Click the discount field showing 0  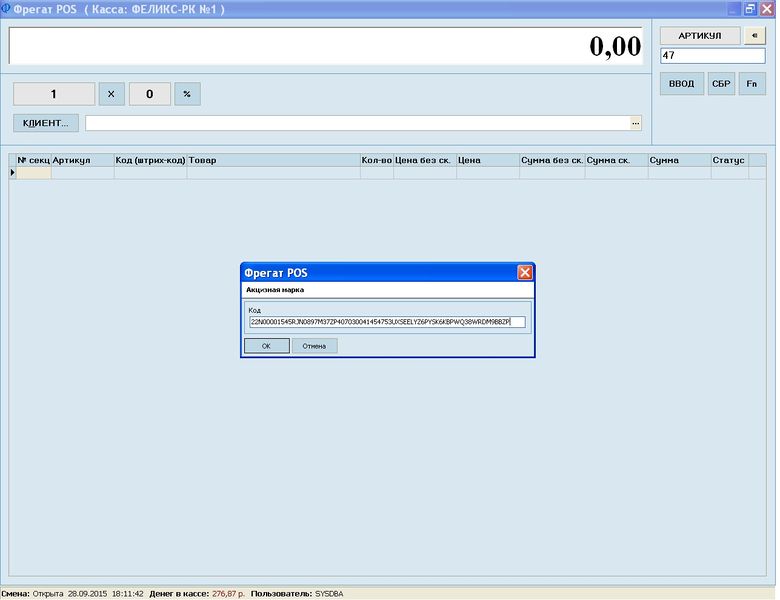150,94
